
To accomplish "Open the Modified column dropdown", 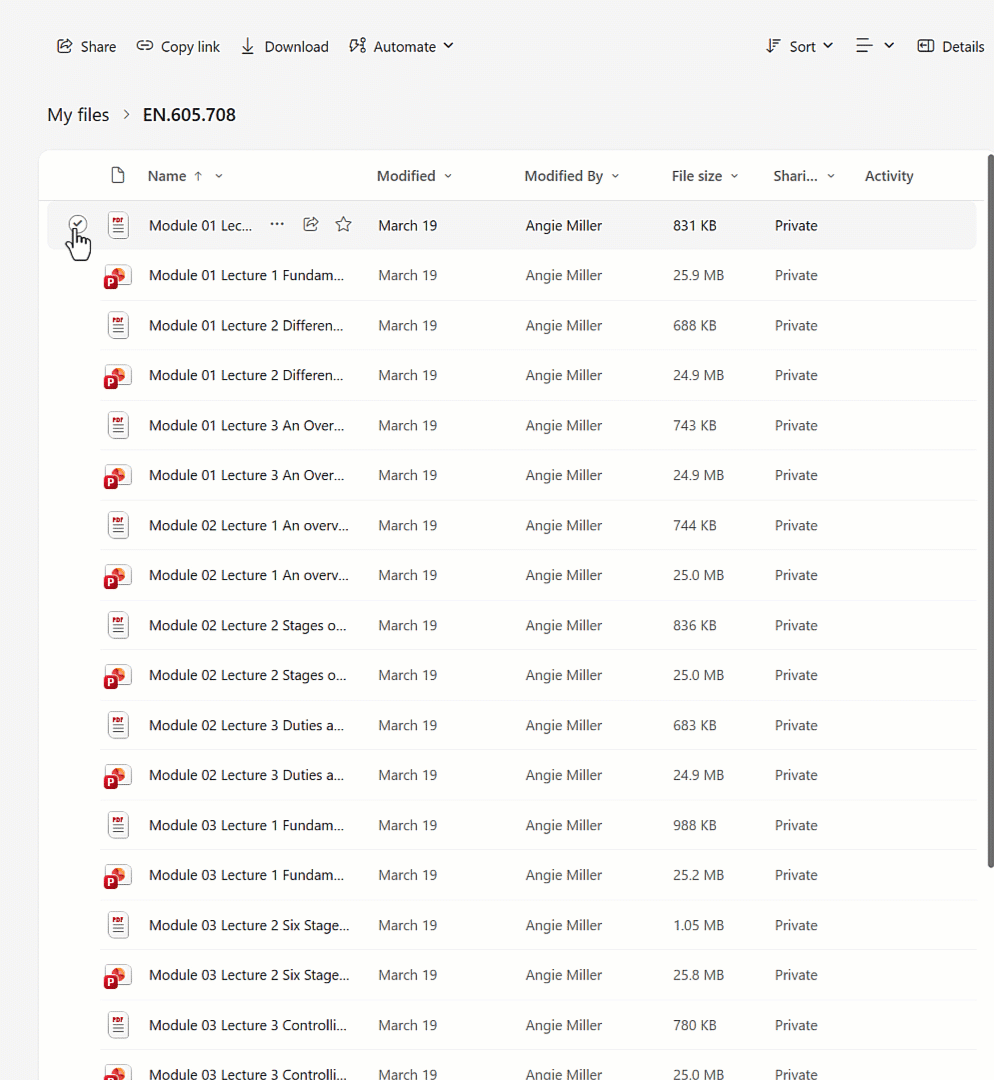I will 448,176.
